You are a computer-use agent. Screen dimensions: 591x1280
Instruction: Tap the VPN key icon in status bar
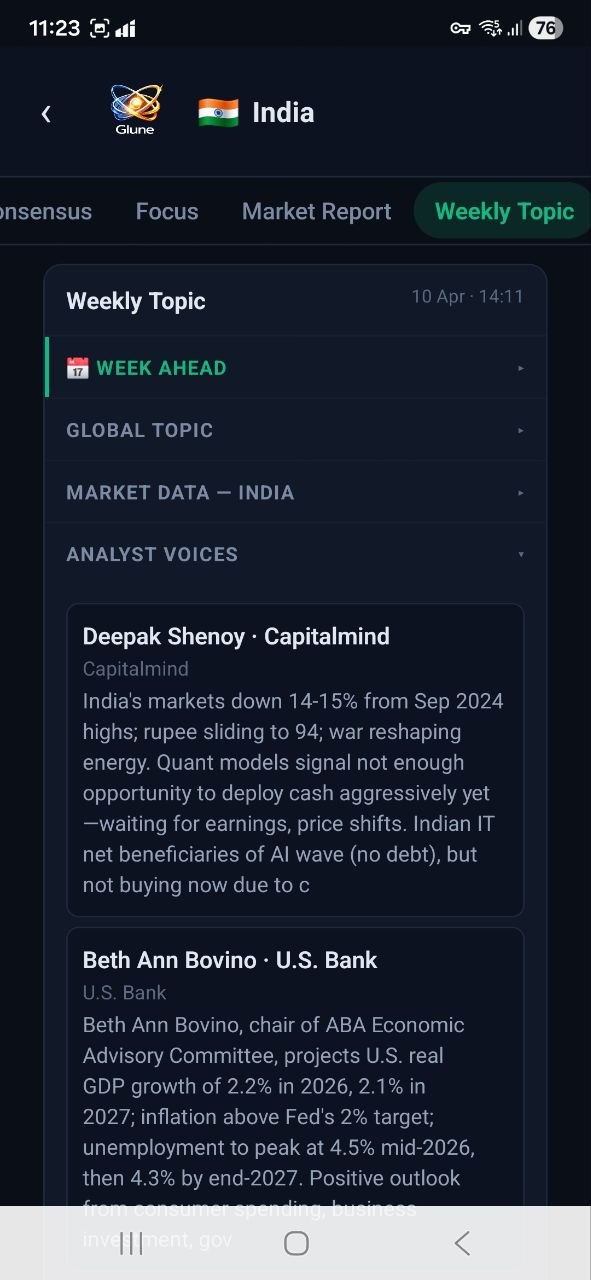coord(460,27)
